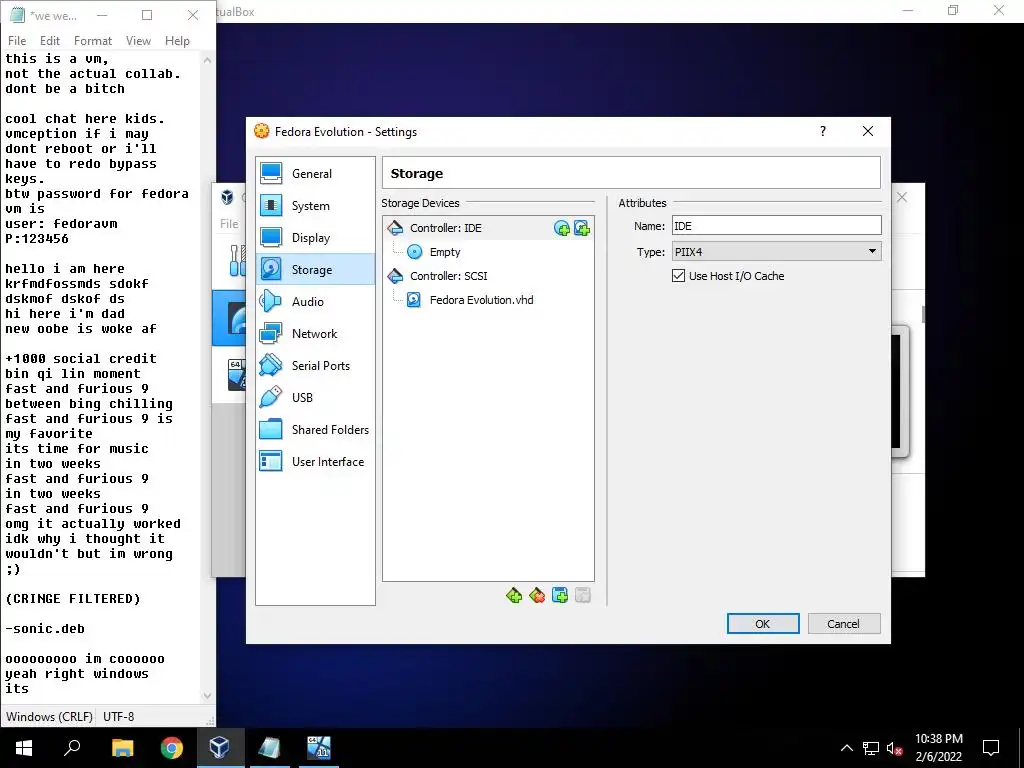Open General settings category
This screenshot has height=768, width=1024.
point(315,174)
